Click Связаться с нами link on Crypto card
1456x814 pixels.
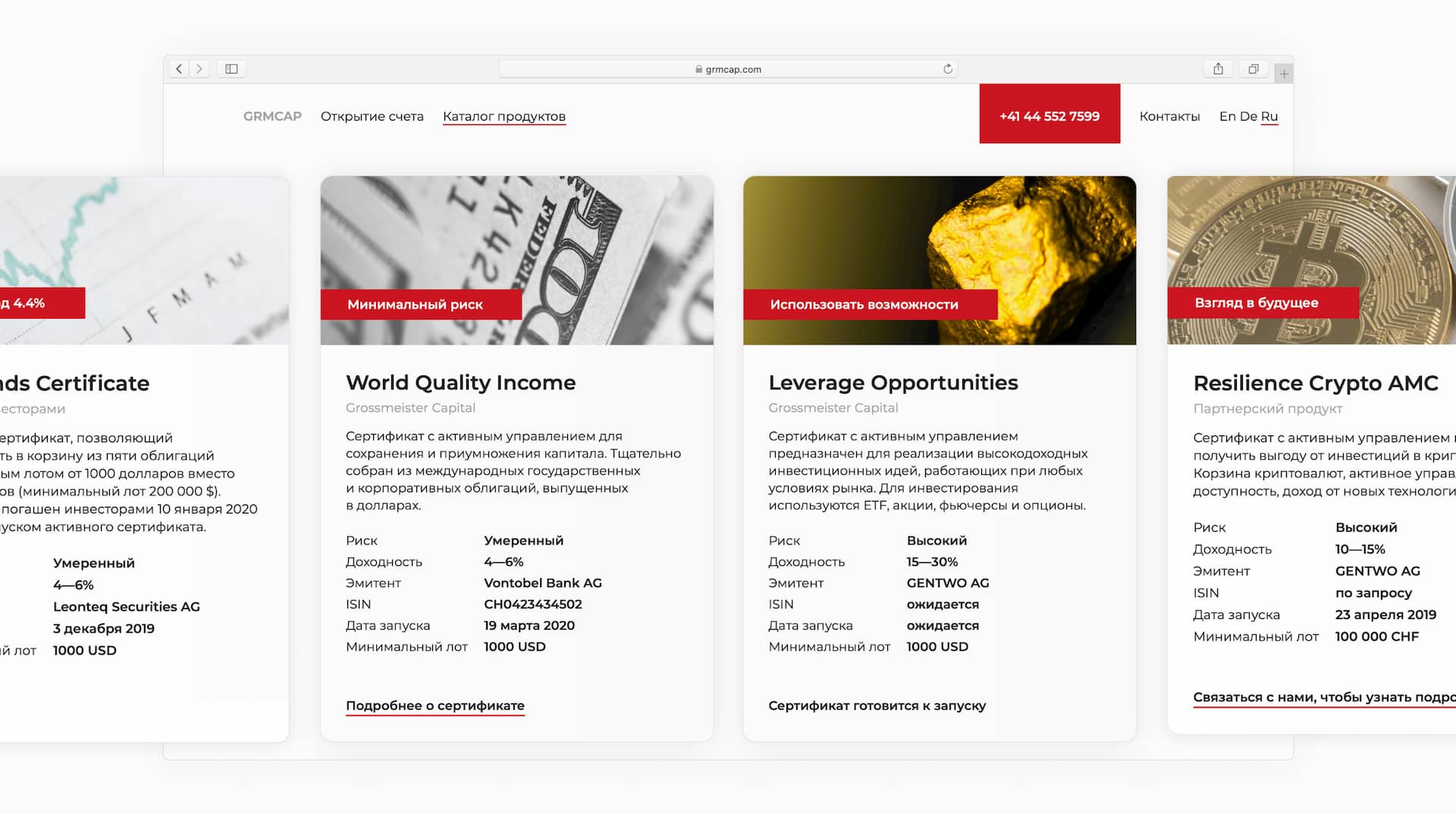click(1324, 698)
